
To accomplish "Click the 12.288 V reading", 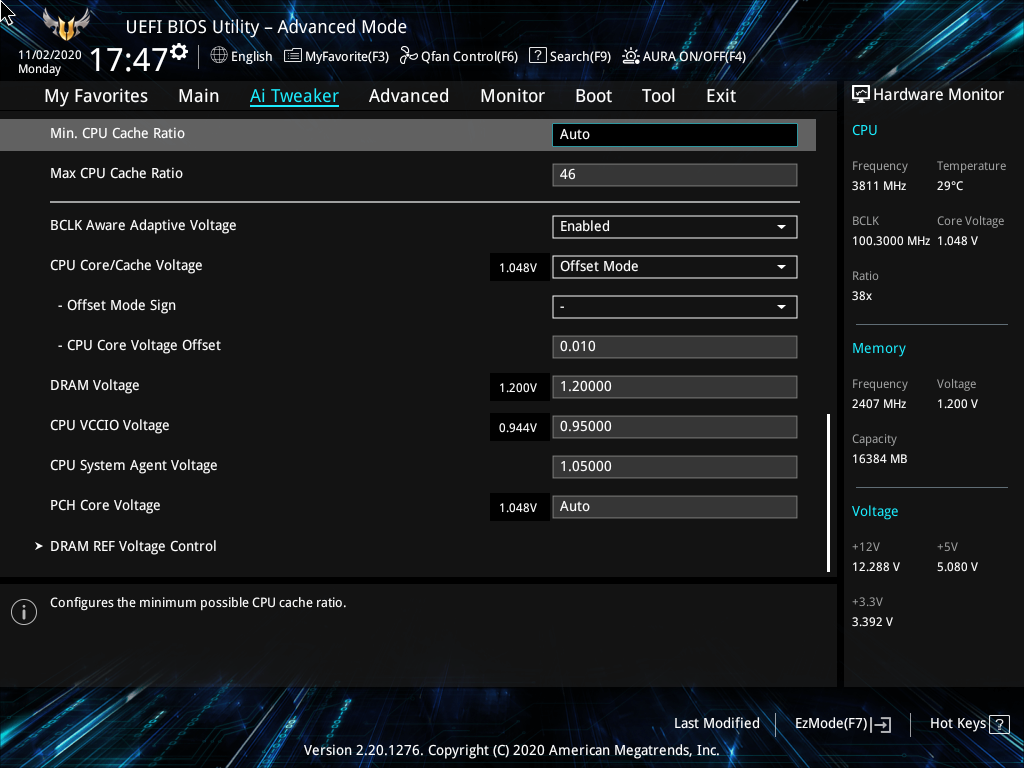I will [x=876, y=567].
